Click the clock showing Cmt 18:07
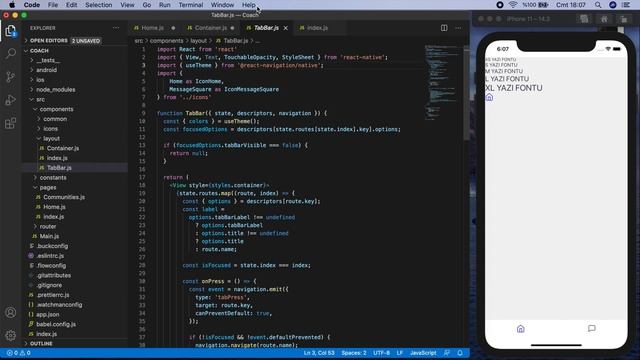The image size is (640, 360). click(x=571, y=5)
